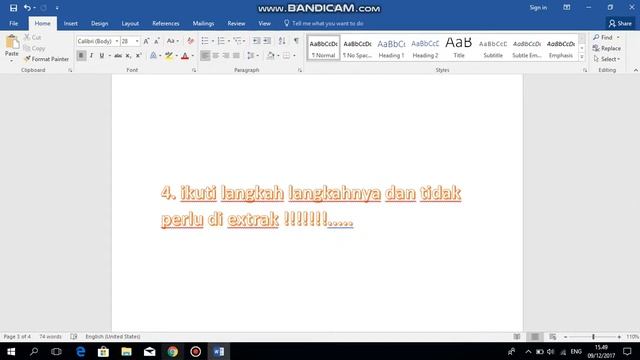Apply red font color
The width and height of the screenshot is (640, 360).
185,56
